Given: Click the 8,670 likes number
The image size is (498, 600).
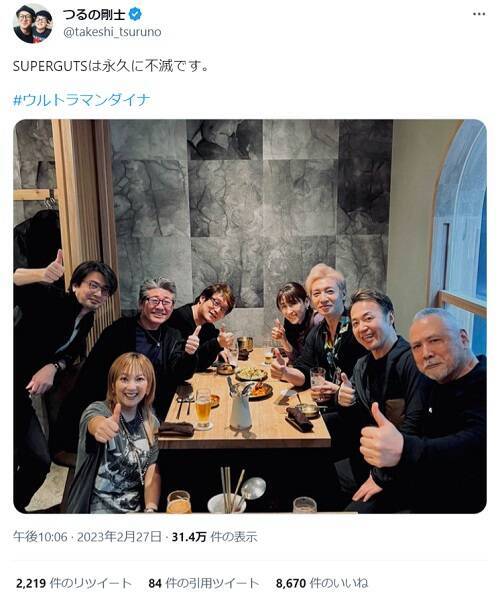Looking at the screenshot, I should tap(291, 583).
